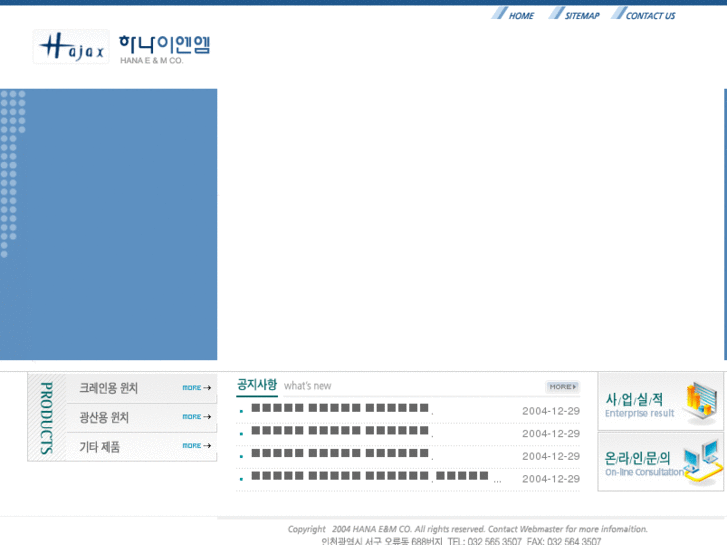Click the 하나이엔엠 HANA E & M CO. title
727x545 pixels.
pos(165,49)
